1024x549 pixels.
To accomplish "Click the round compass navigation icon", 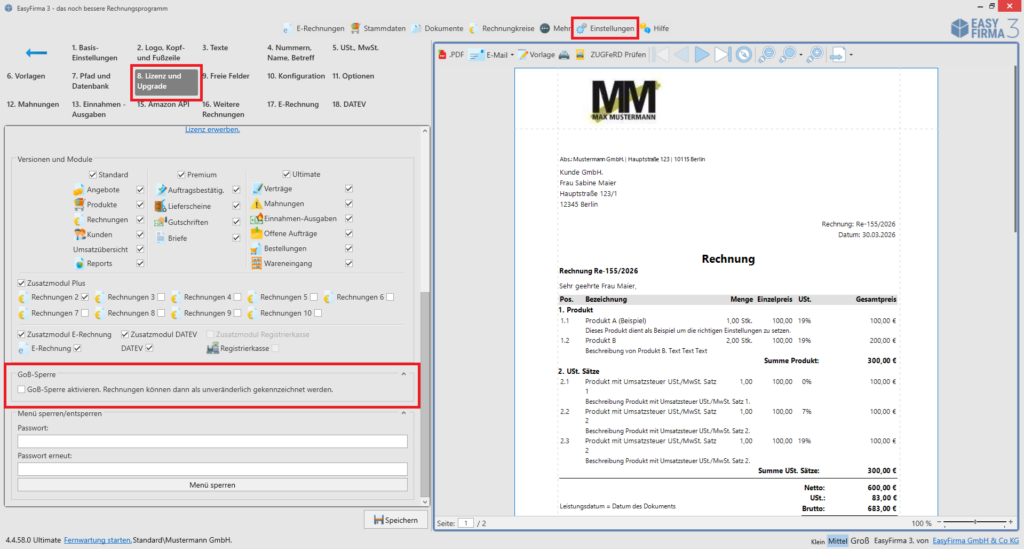I will (743, 55).
